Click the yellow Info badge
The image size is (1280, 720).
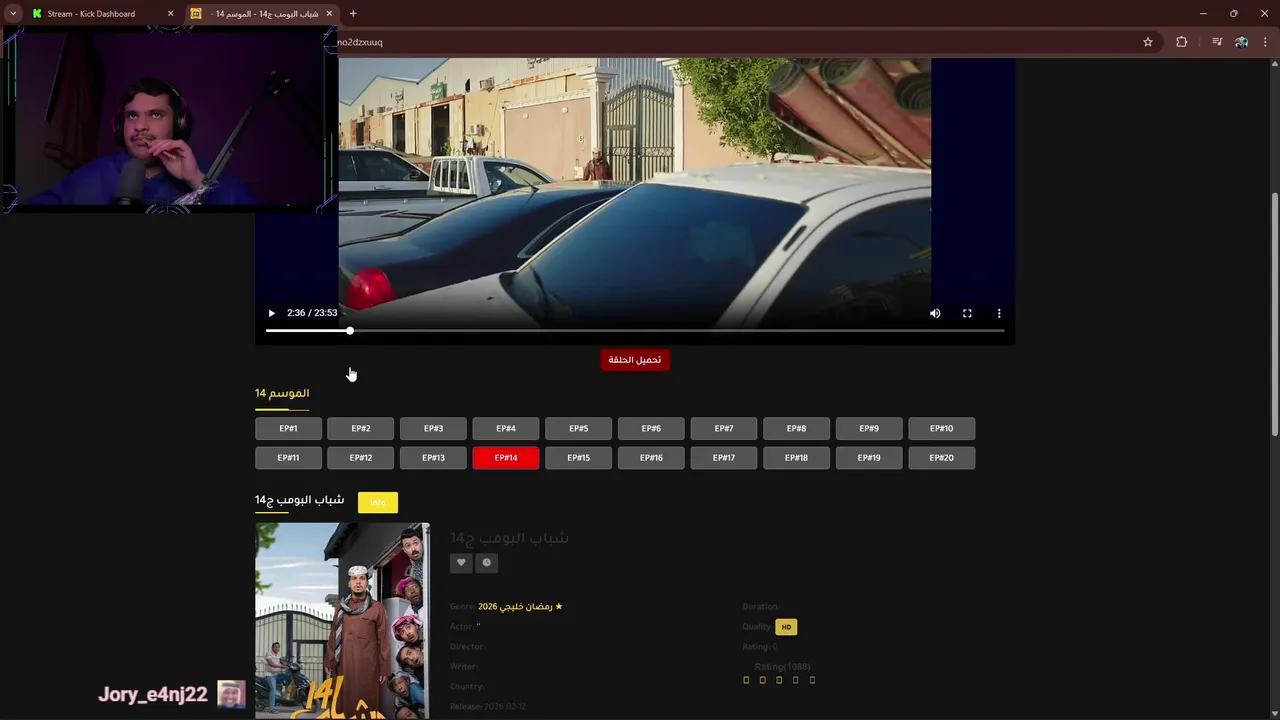pyautogui.click(x=378, y=503)
